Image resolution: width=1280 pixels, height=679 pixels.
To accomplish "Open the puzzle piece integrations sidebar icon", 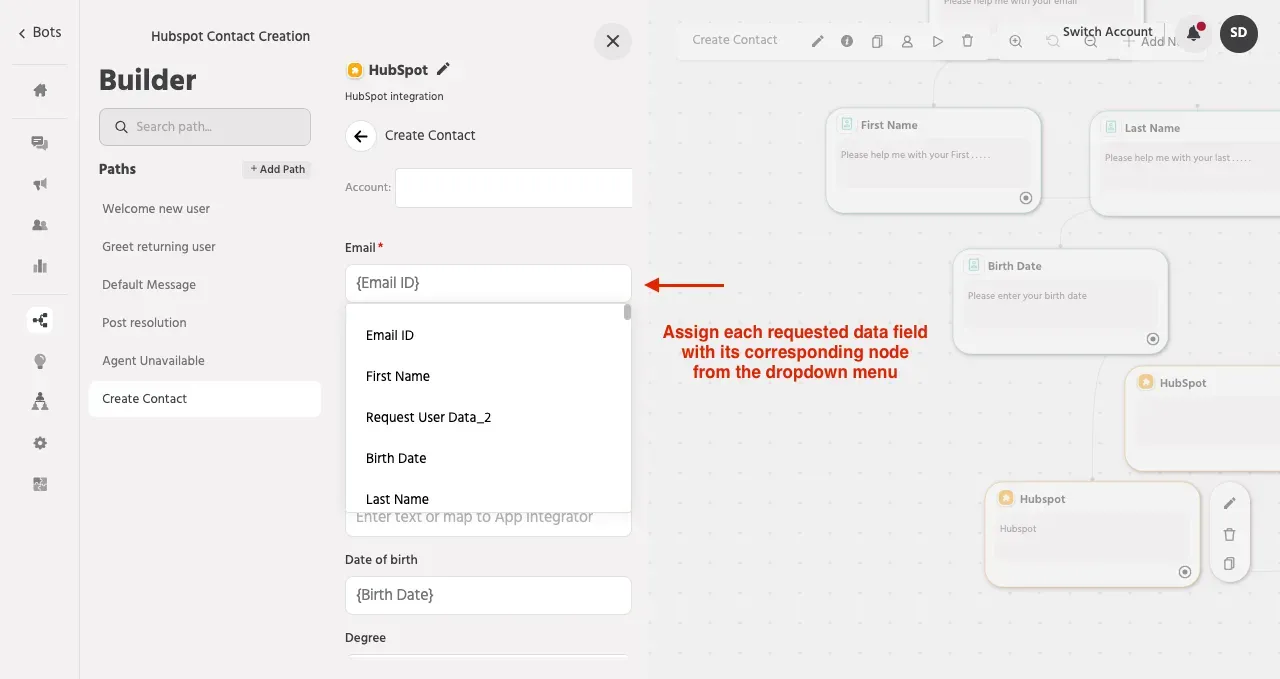I will tap(40, 484).
